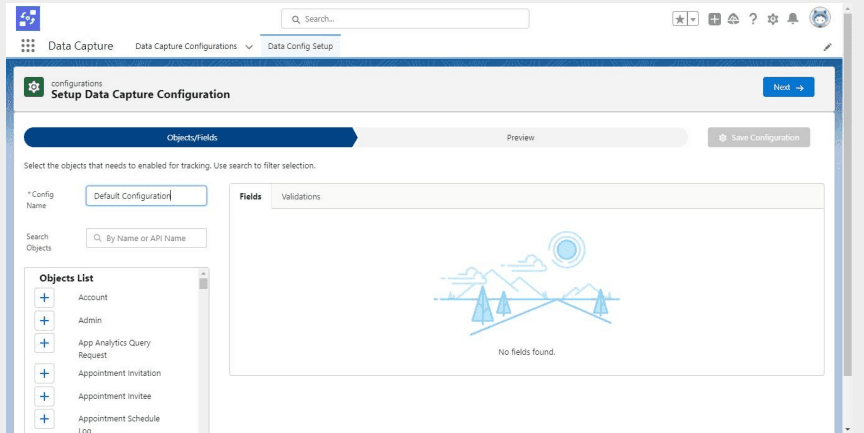
Task: Click the Appointment Schedule Log text
Action: [119, 423]
